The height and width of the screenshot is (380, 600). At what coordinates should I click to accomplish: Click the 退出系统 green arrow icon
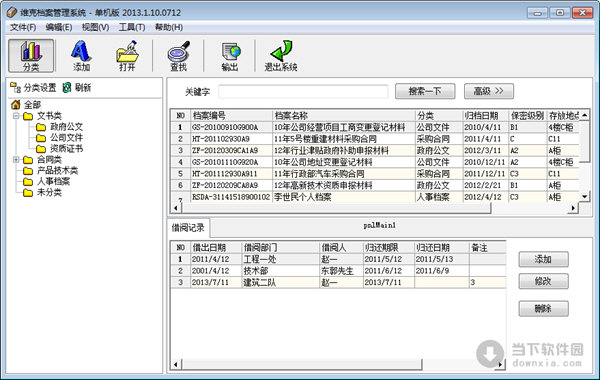281,56
